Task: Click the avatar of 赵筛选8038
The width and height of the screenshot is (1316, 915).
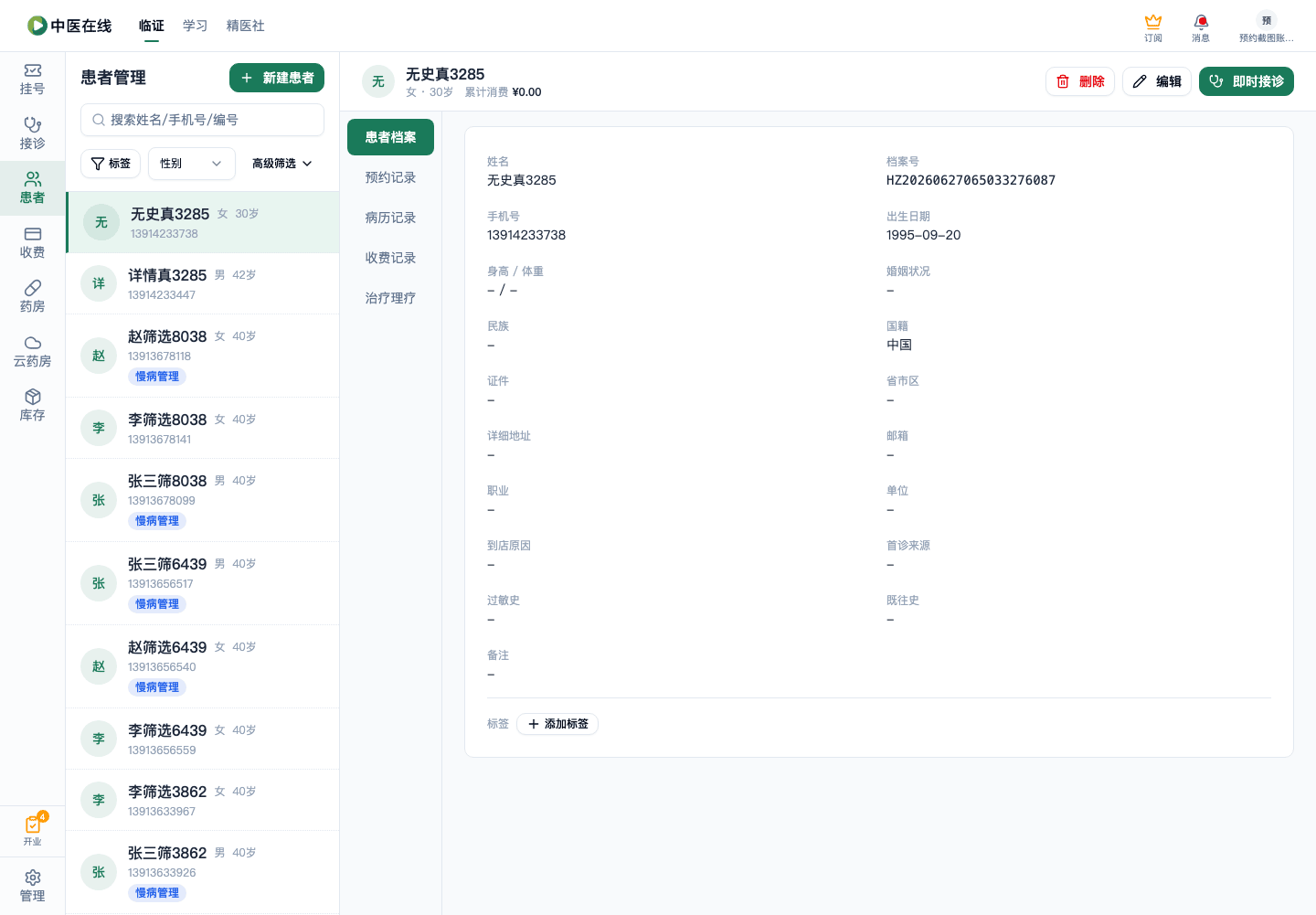Action: point(99,356)
